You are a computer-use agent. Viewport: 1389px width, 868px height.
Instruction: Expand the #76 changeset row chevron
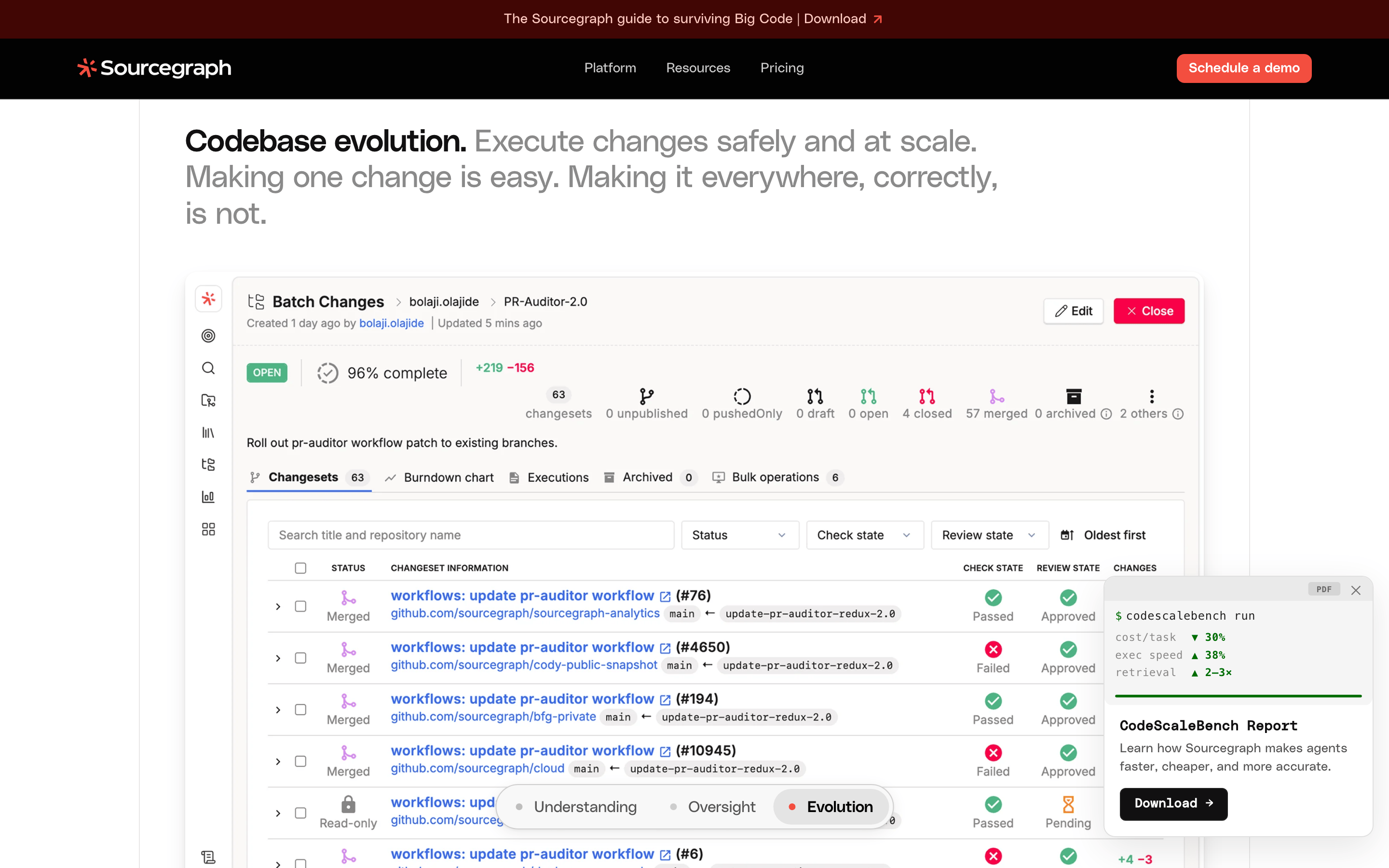click(x=278, y=606)
